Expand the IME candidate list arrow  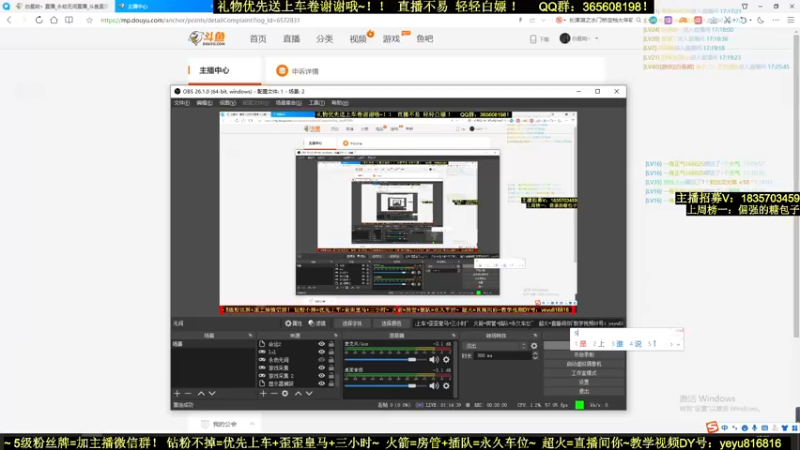click(678, 344)
